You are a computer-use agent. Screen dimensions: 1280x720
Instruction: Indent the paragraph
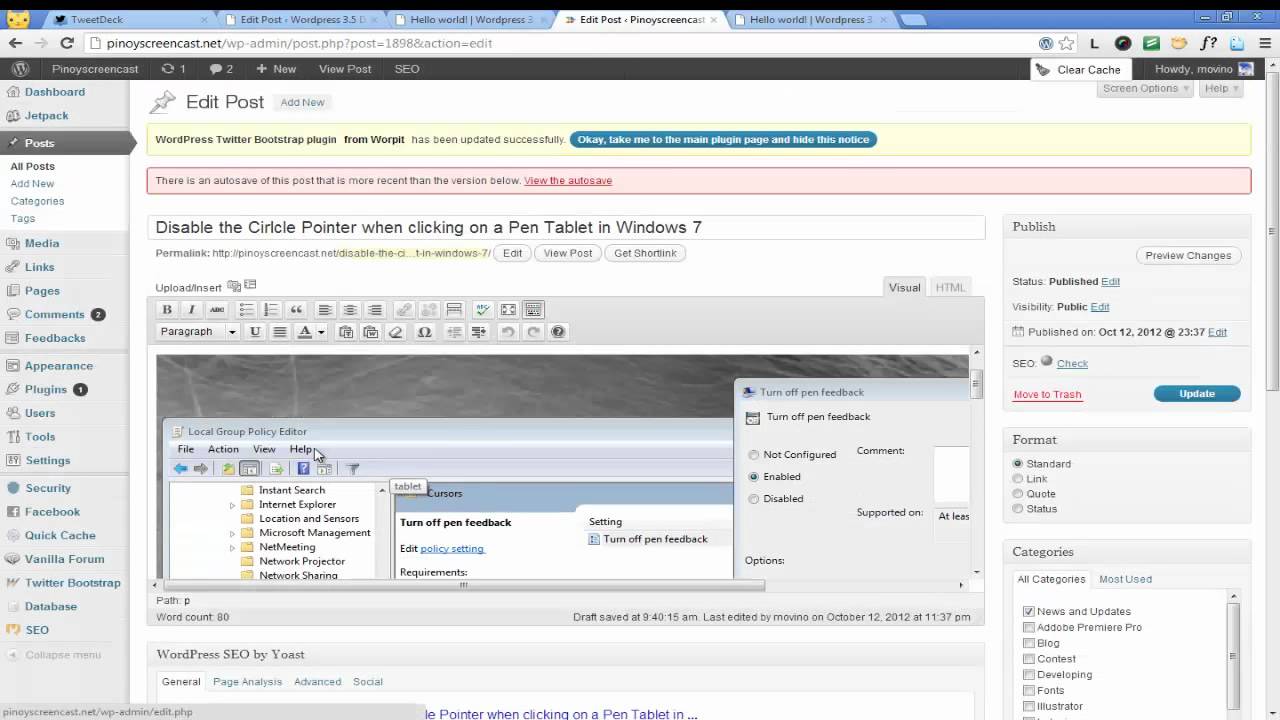479,332
